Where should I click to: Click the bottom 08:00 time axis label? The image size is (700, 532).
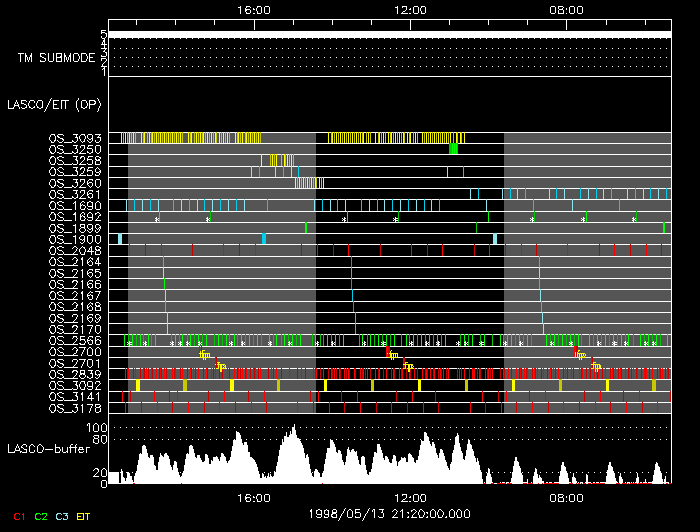pyautogui.click(x=567, y=497)
